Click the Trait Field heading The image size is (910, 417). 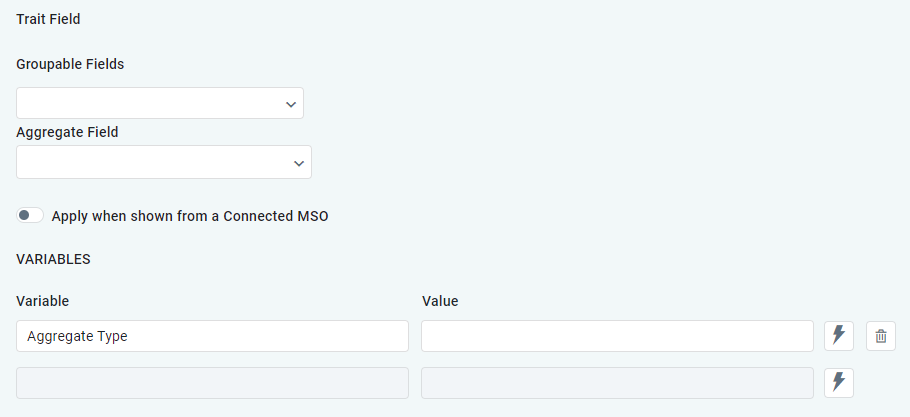(x=48, y=19)
